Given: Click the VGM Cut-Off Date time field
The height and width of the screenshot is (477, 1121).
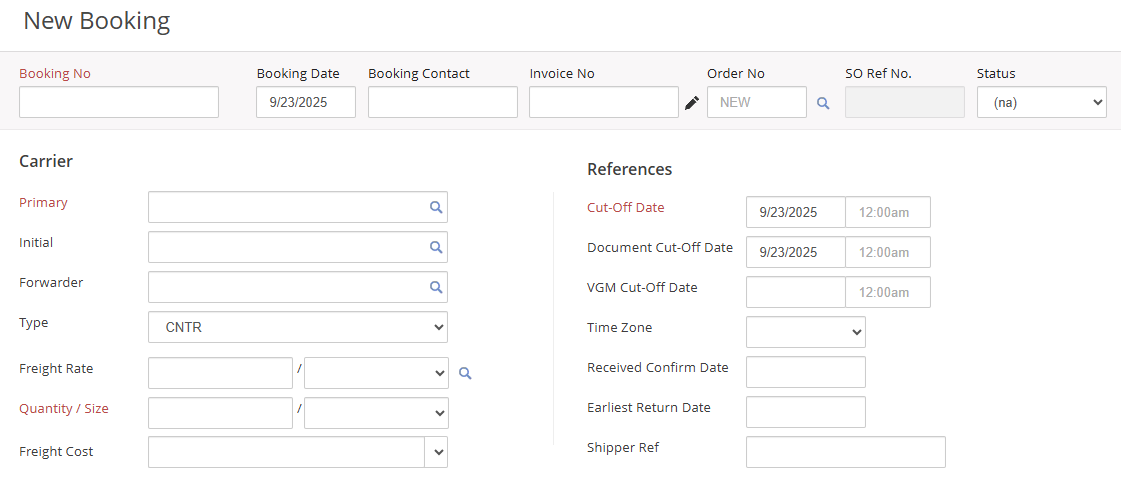Looking at the screenshot, I should (x=888, y=292).
